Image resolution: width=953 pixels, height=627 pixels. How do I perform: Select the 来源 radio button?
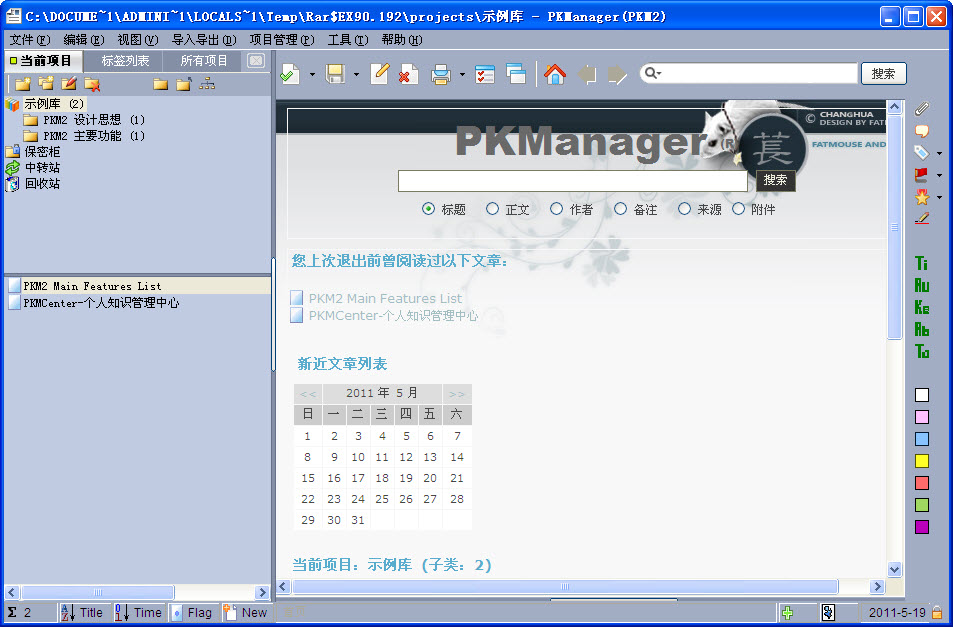click(684, 209)
